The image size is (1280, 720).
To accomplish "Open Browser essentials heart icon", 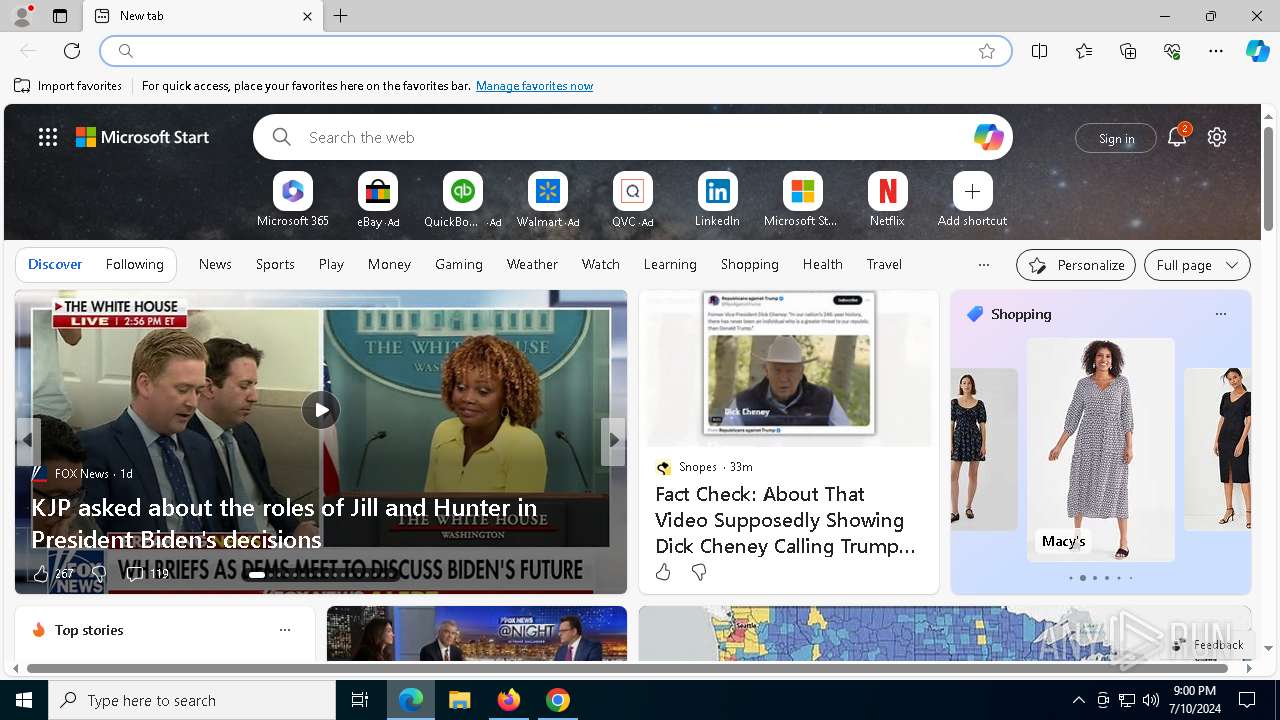I will point(1172,51).
